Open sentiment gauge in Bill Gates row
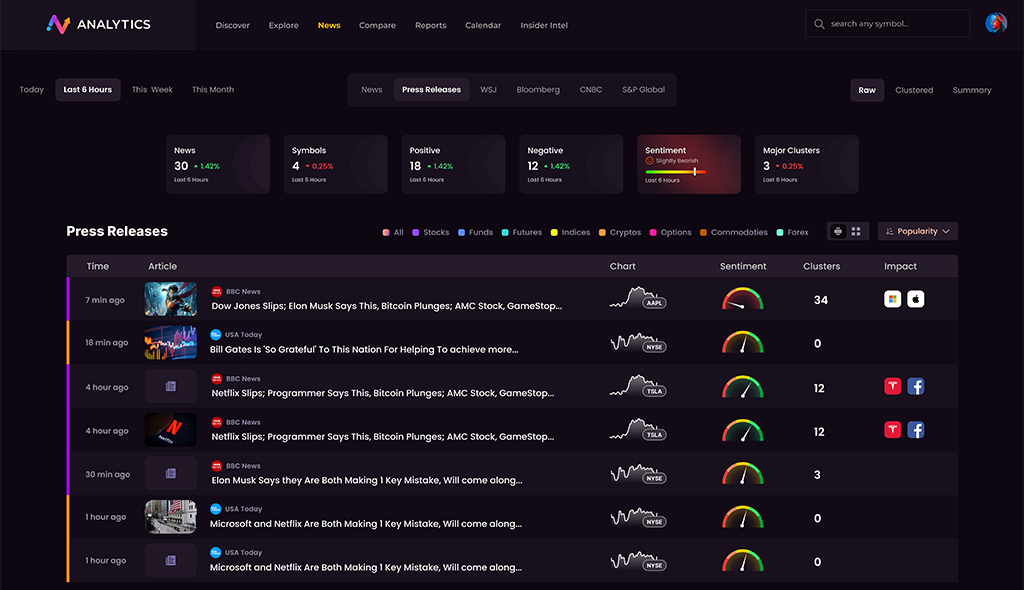The image size is (1024, 590). click(x=743, y=342)
